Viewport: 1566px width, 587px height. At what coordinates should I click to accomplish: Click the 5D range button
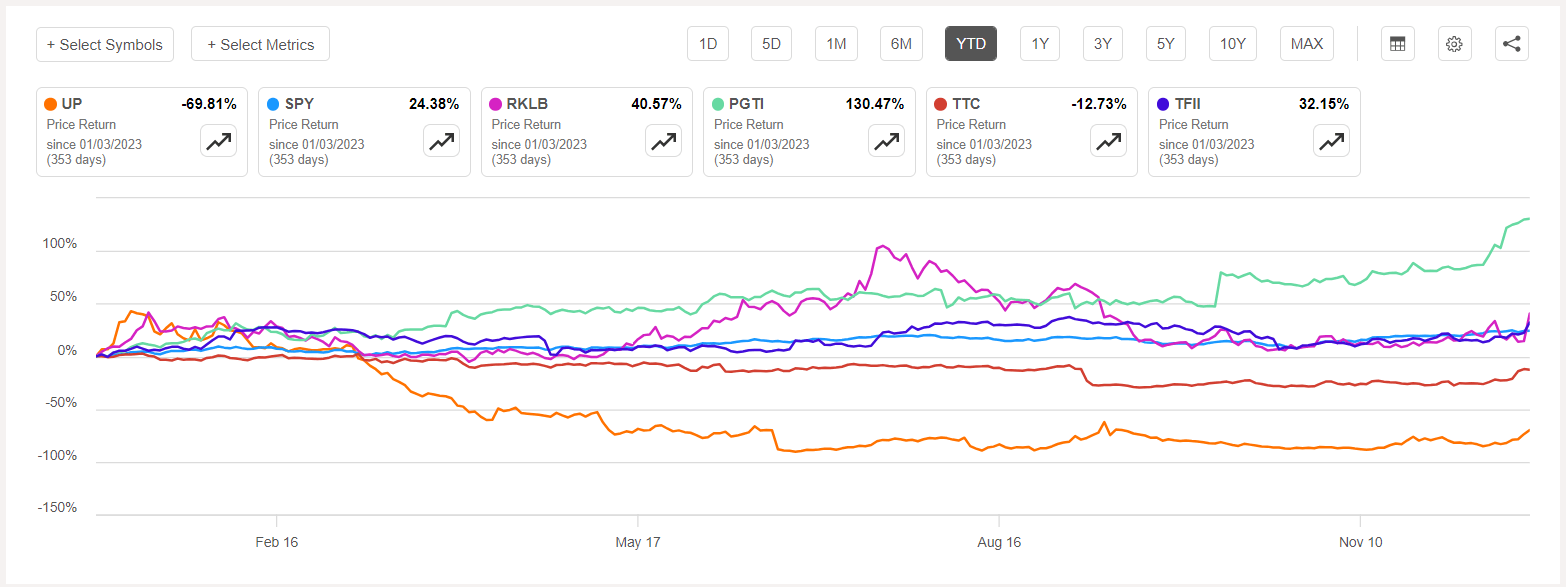point(771,43)
